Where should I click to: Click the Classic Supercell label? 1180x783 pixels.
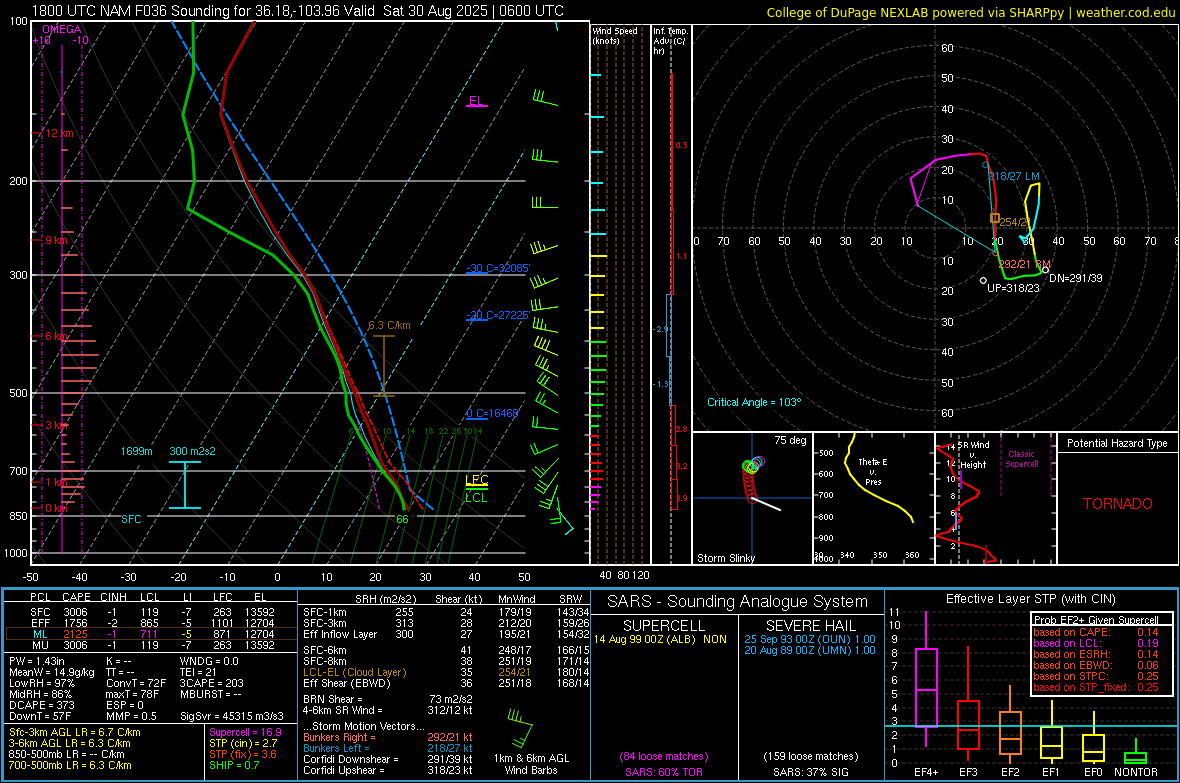coord(1022,459)
